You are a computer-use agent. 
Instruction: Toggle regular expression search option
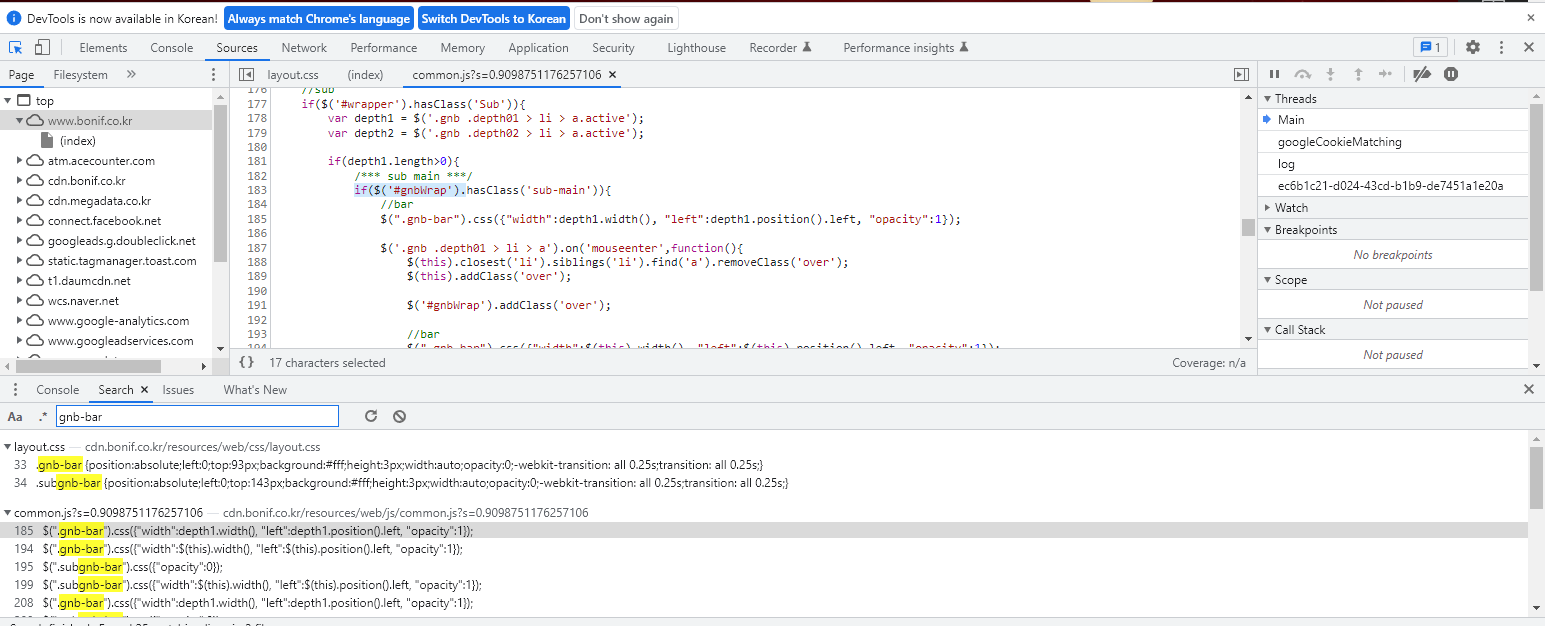point(43,416)
